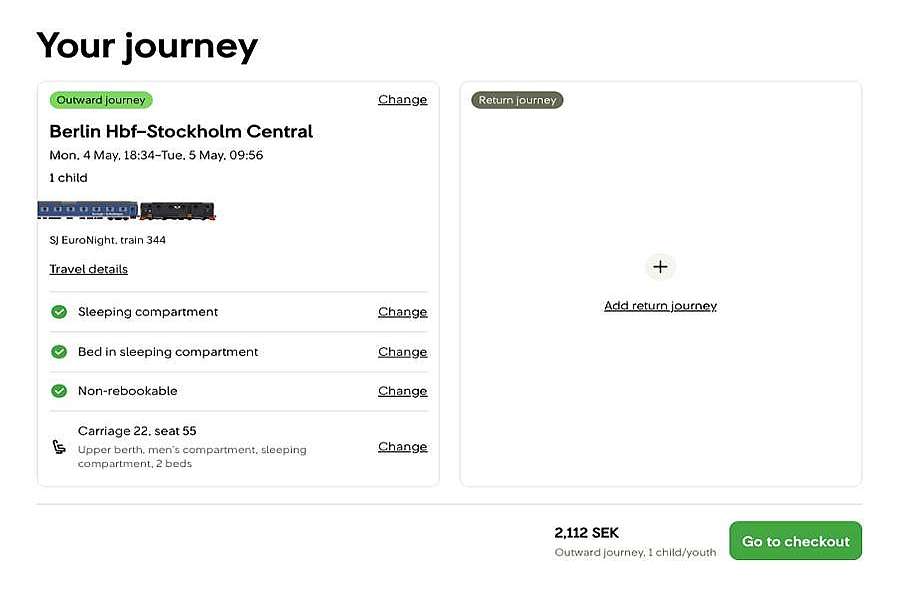This screenshot has width=900, height=595.
Task: Click the green checkmark beside Non-rebookable
Action: 59,391
